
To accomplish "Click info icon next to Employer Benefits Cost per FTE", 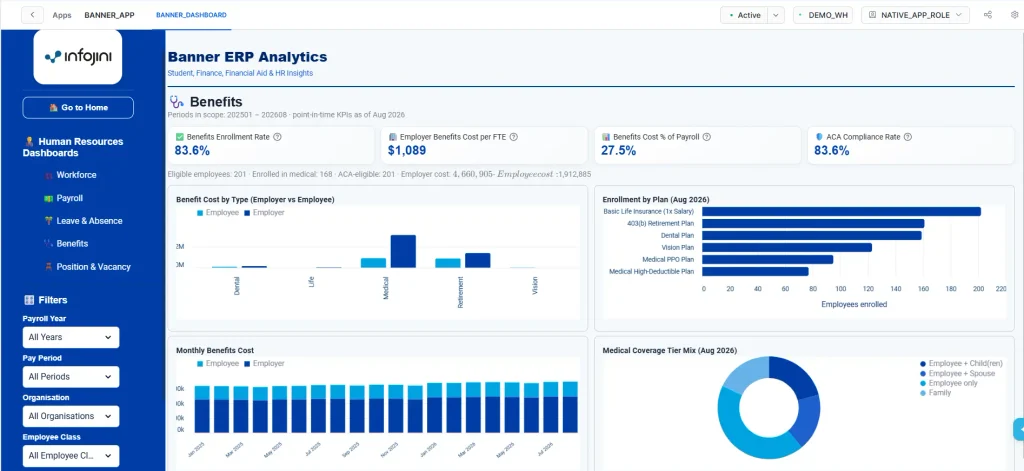I will tap(513, 137).
